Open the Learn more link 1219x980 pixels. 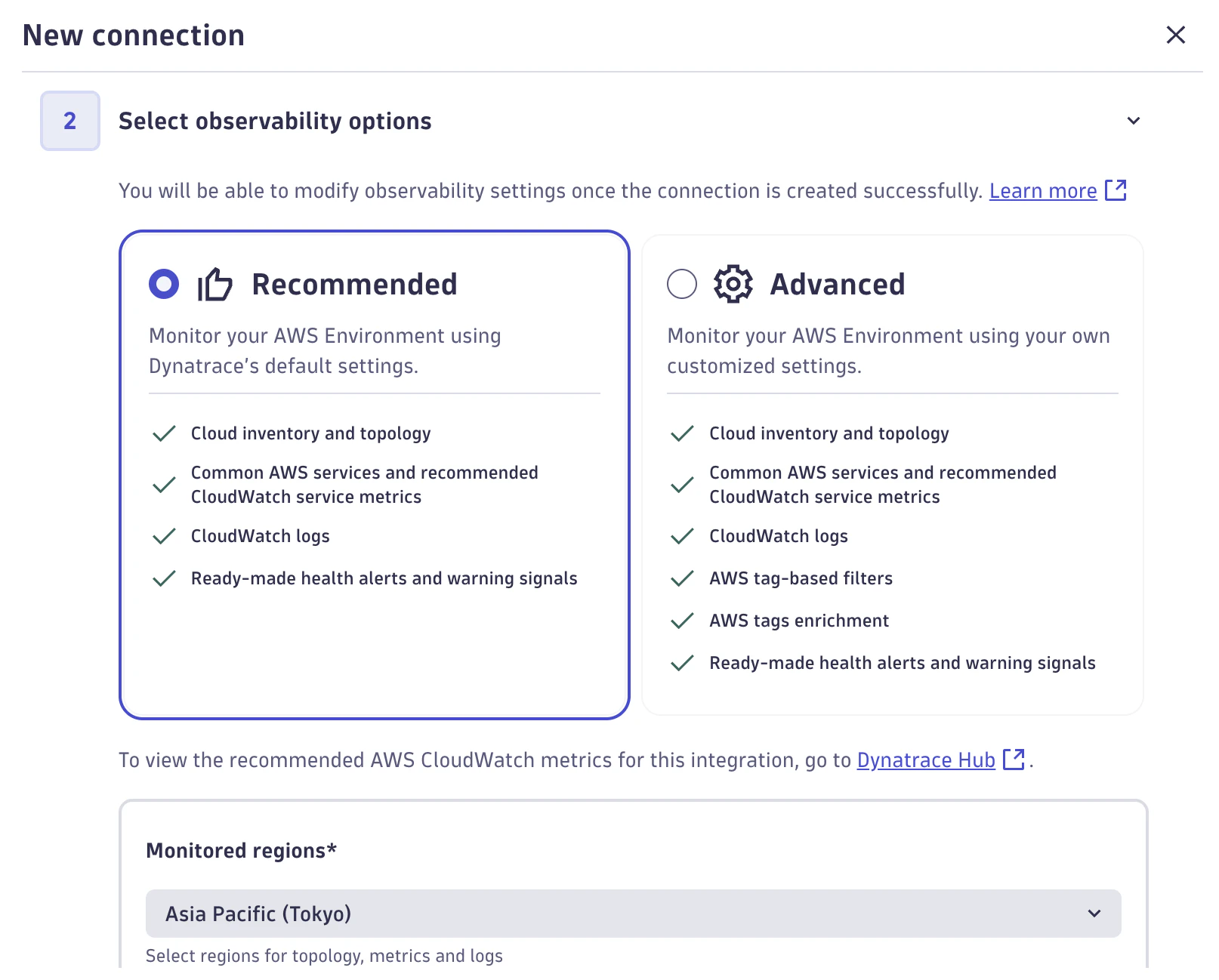point(1043,191)
